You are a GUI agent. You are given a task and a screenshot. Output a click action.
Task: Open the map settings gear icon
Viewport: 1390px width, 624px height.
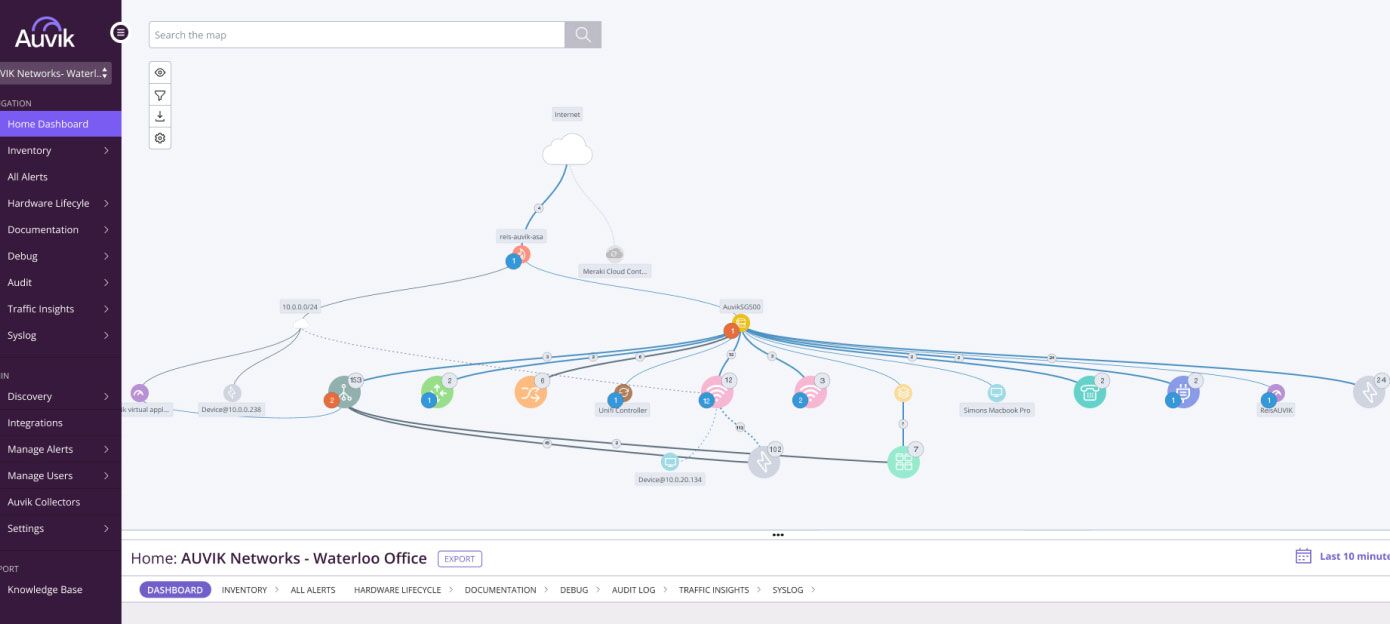160,138
